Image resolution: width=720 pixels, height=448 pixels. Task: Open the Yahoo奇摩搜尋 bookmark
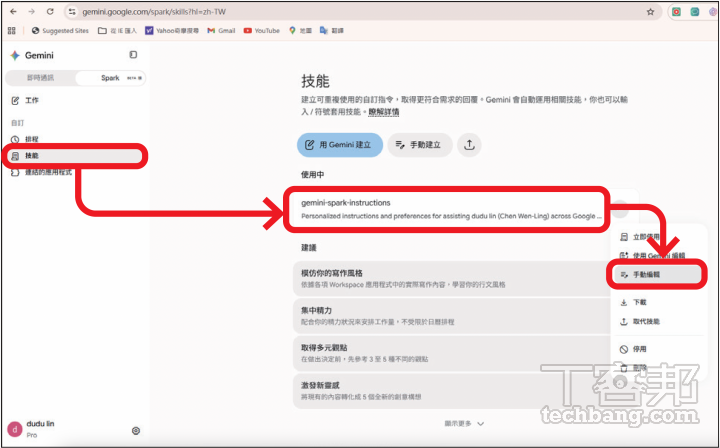172,30
